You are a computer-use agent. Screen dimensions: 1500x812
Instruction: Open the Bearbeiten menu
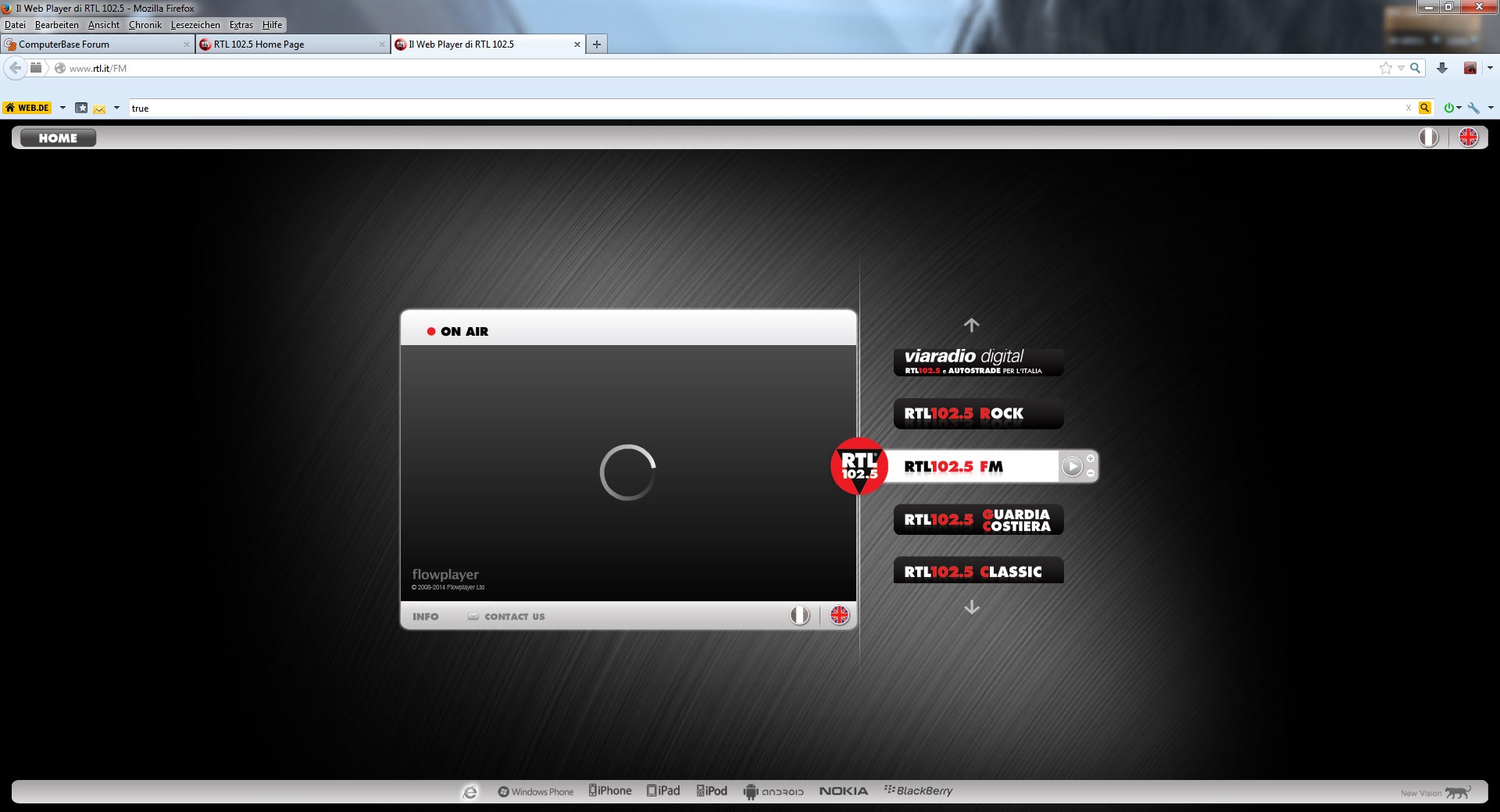(57, 25)
